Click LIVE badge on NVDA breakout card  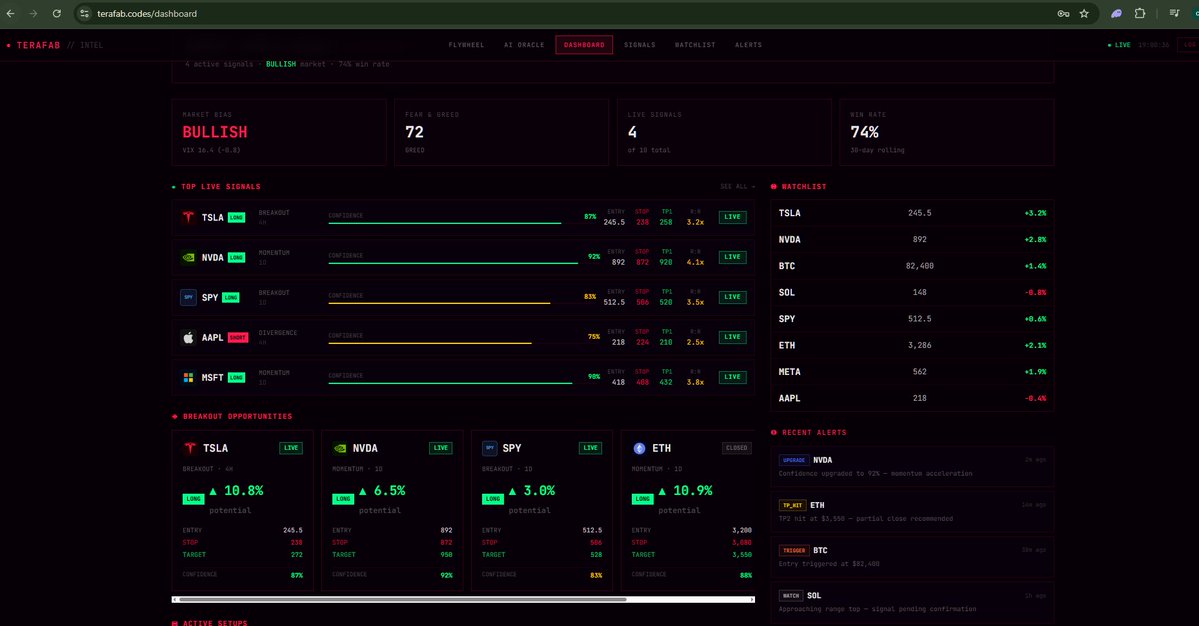440,448
